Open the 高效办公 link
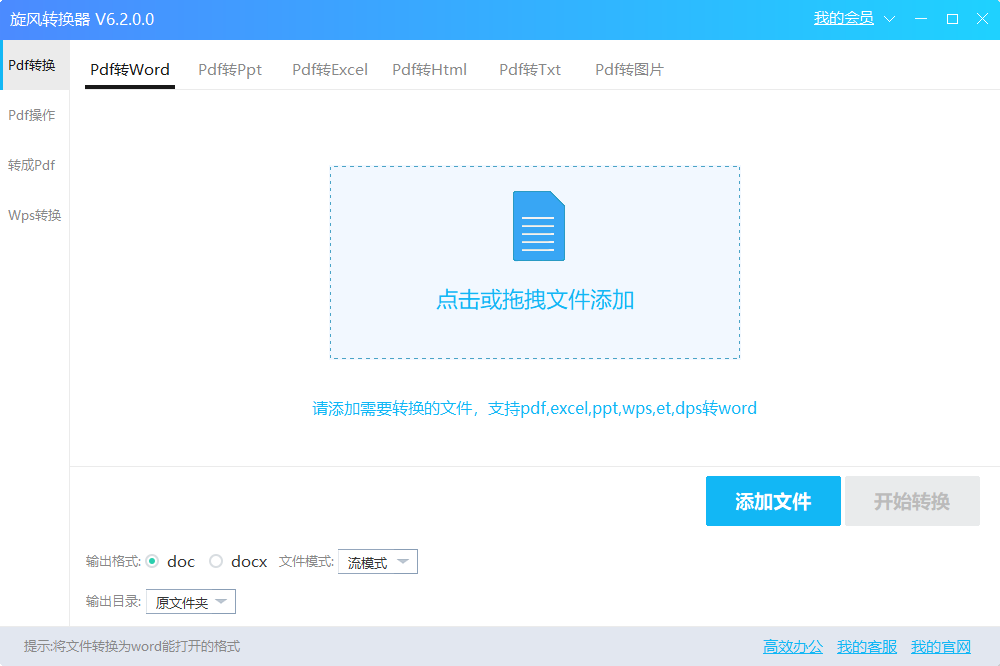The image size is (1000, 666). click(x=793, y=647)
